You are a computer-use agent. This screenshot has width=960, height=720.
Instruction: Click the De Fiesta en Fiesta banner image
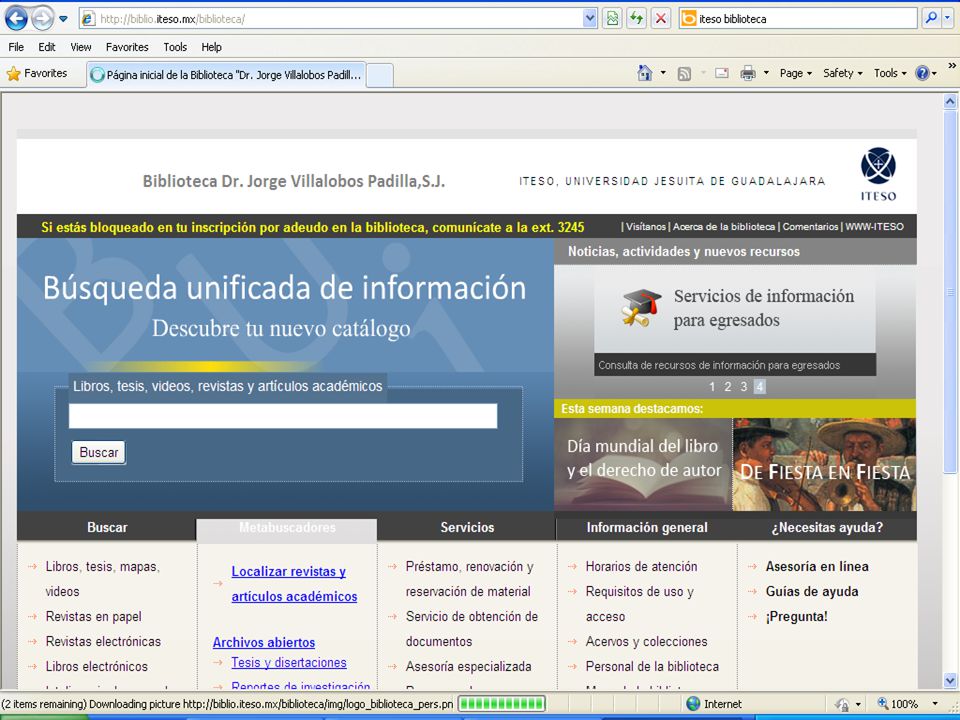pos(824,465)
